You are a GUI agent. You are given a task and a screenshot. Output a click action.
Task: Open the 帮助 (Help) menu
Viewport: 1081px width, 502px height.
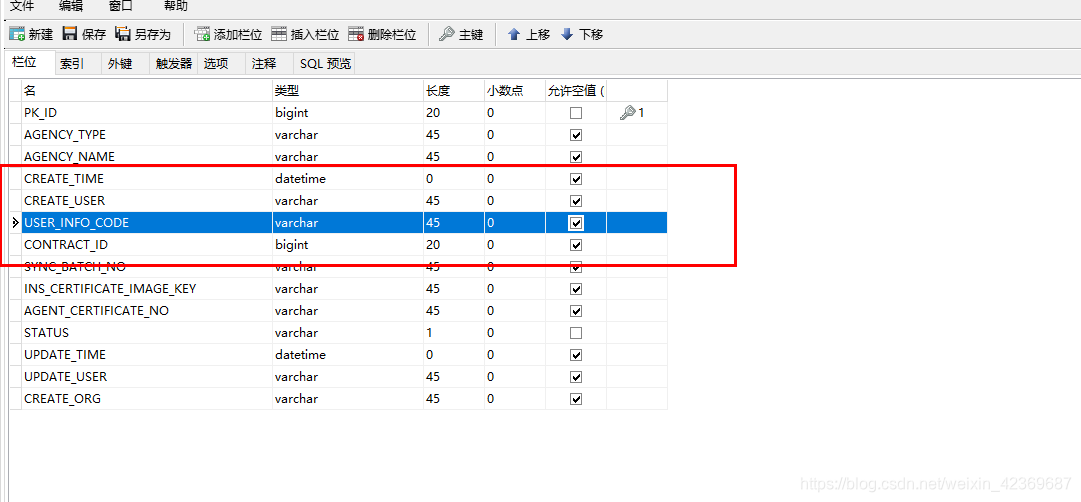(x=175, y=7)
